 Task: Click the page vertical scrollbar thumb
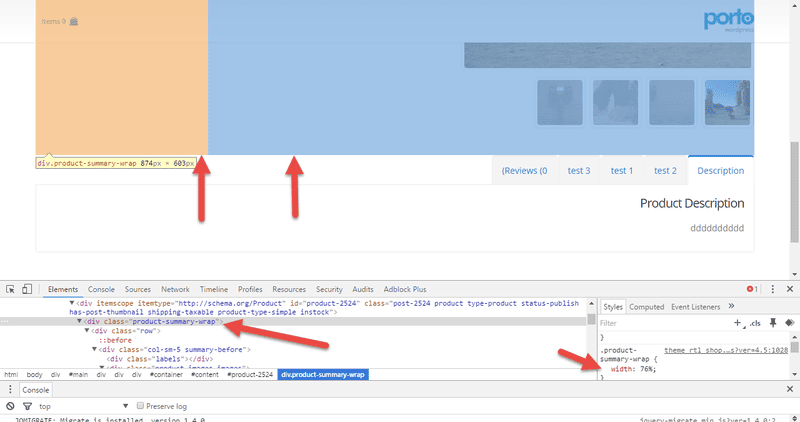click(794, 191)
